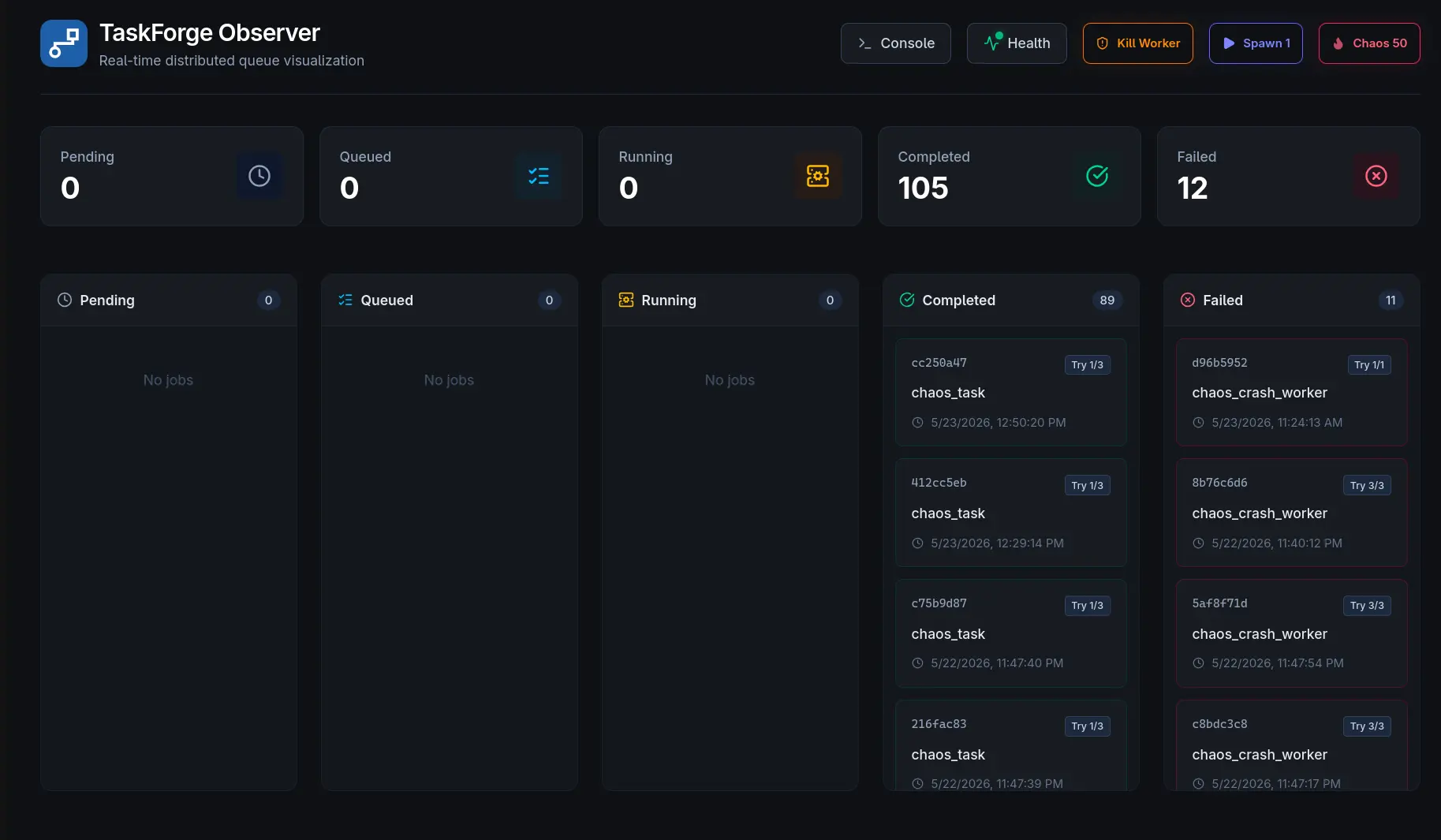Image resolution: width=1441 pixels, height=840 pixels.
Task: Click the check icon in Completed column header
Action: (x=907, y=300)
